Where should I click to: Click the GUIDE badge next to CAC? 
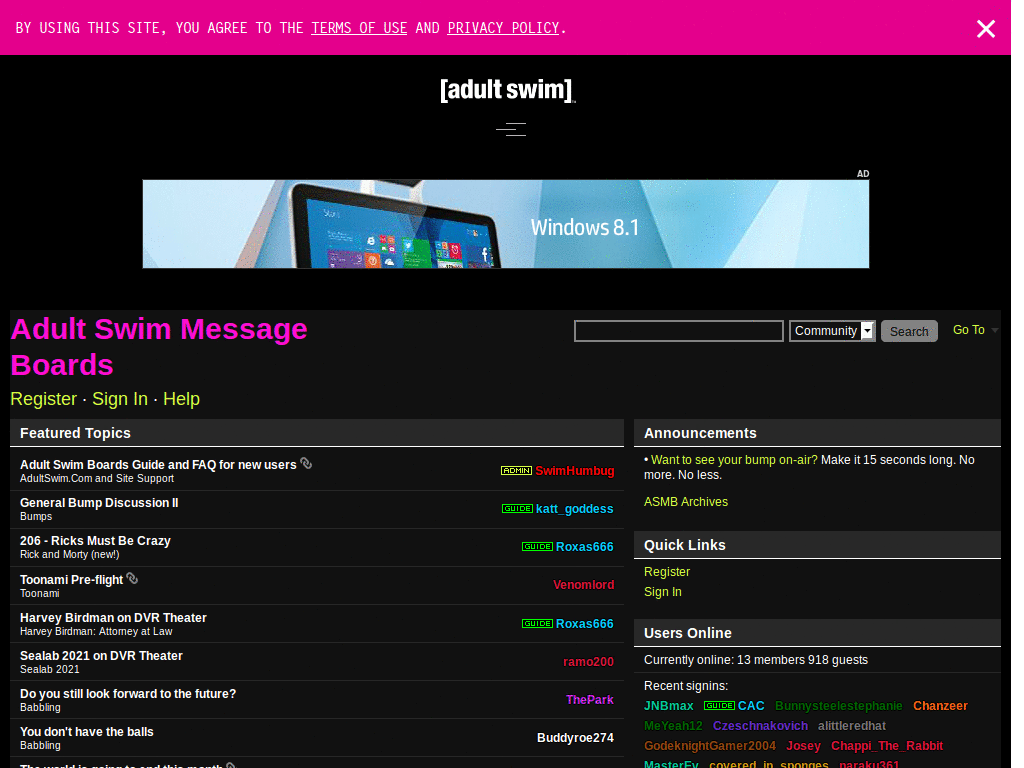click(719, 705)
